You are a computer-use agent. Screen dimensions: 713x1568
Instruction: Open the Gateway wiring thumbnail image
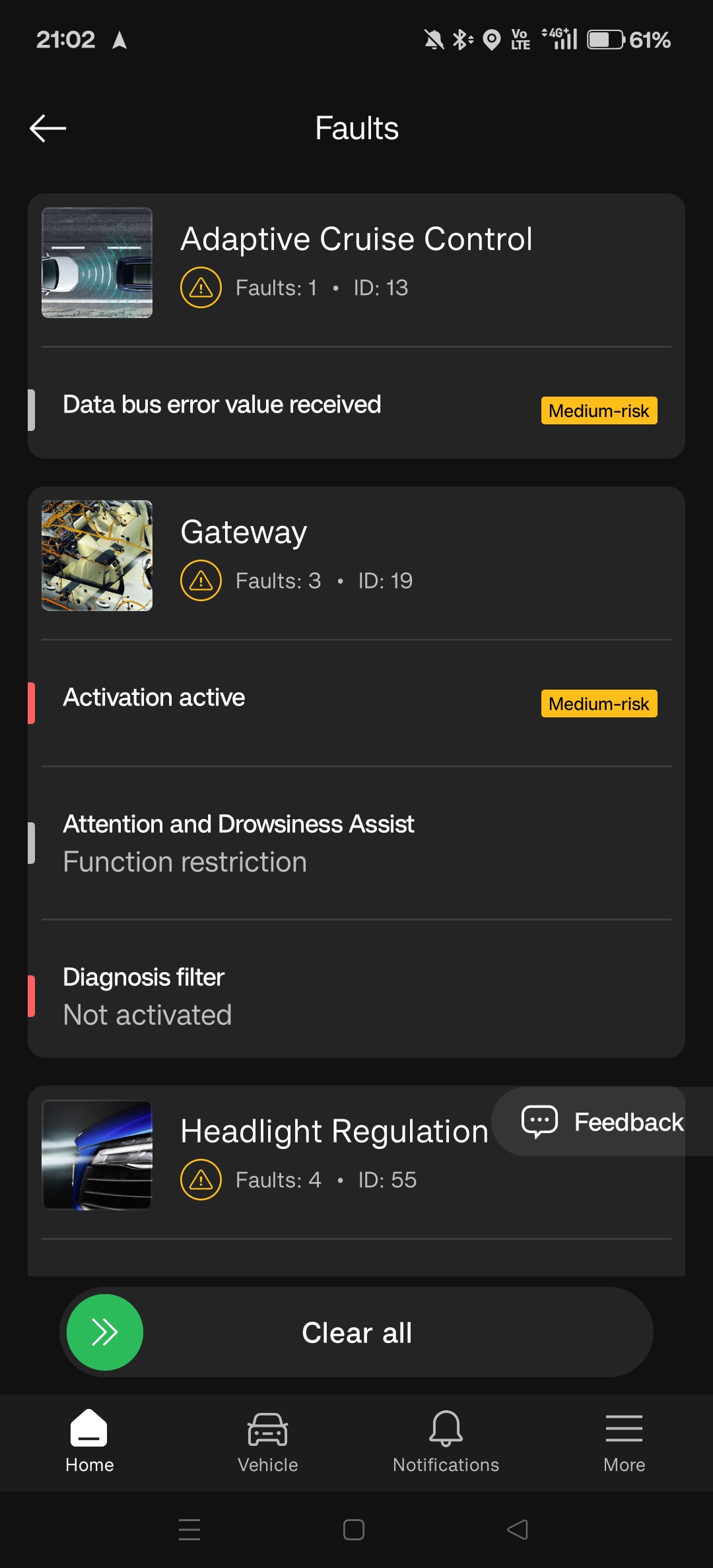[97, 556]
